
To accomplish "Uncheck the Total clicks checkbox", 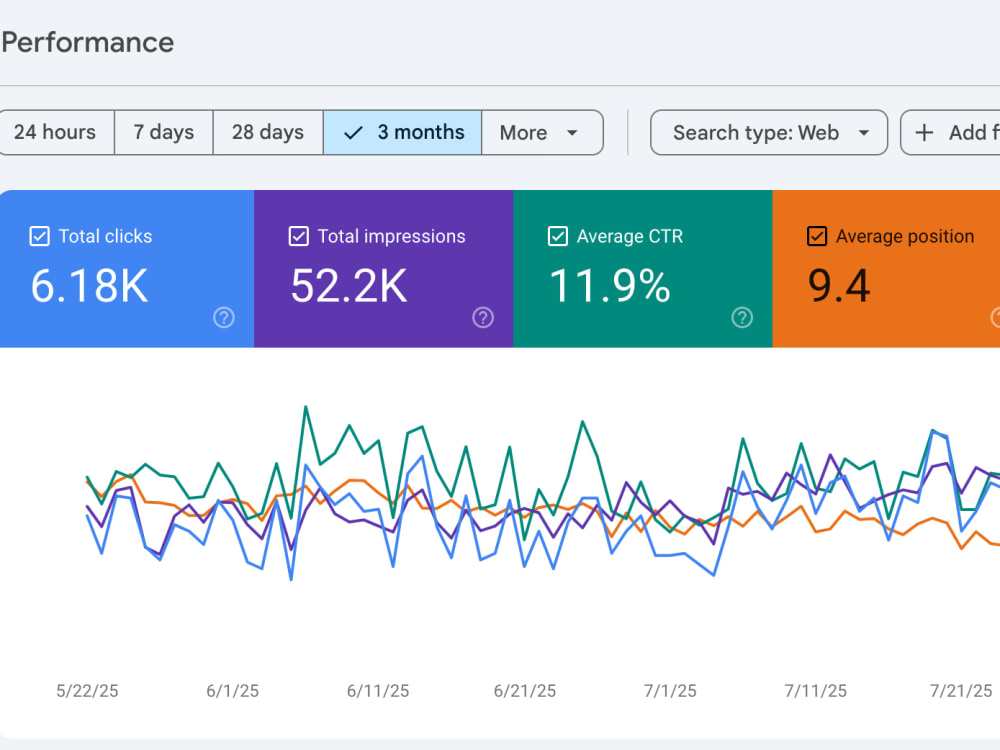I will pos(40,236).
